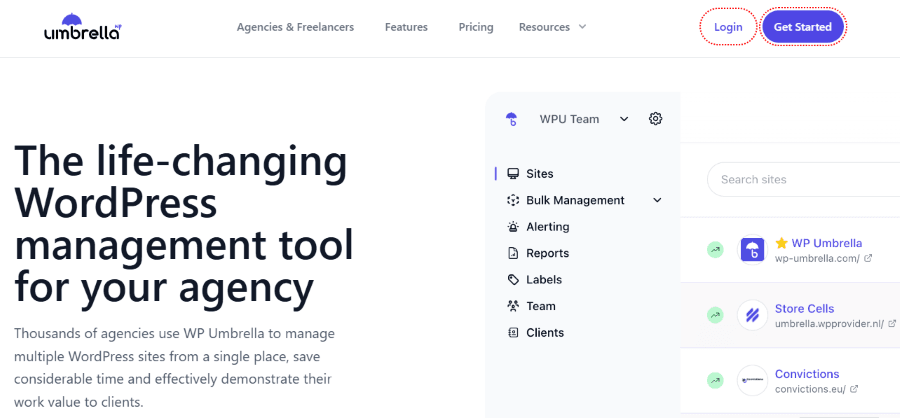
Task: Open Agencies & Freelancers nav item
Action: (295, 27)
